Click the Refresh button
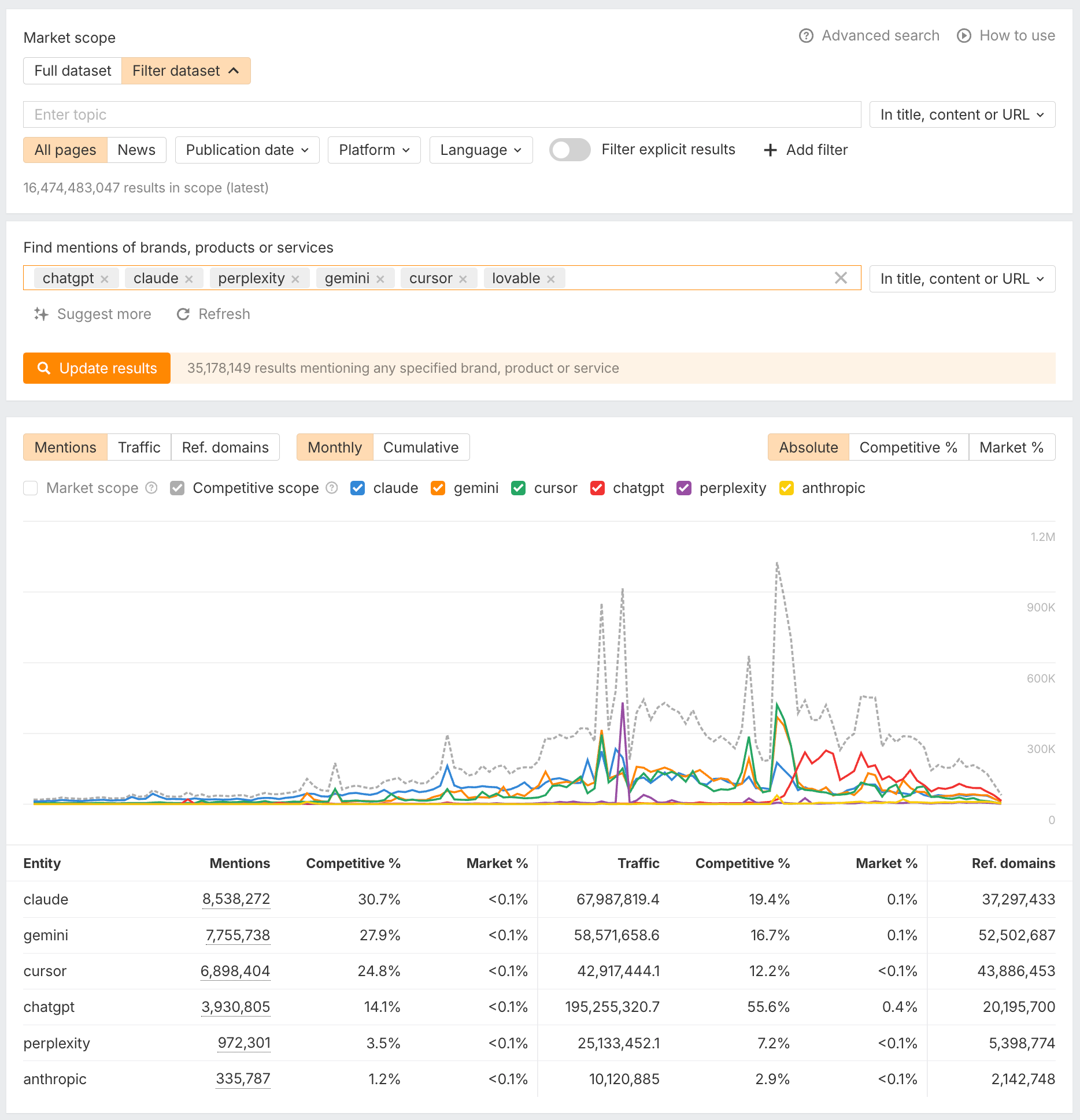The image size is (1080, 1120). (x=213, y=314)
